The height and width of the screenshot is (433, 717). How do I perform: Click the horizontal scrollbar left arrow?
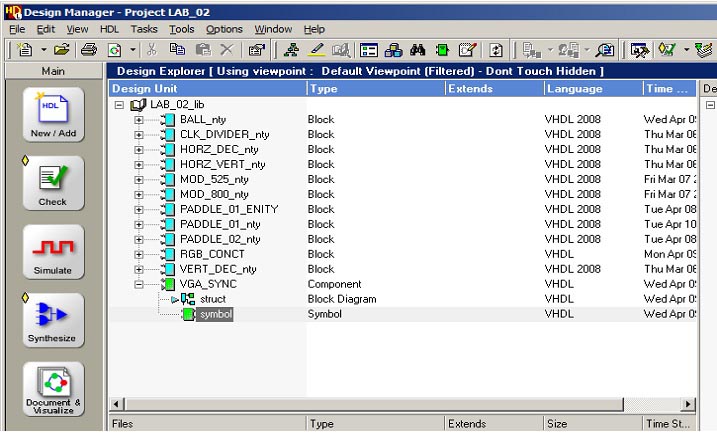tap(117, 404)
